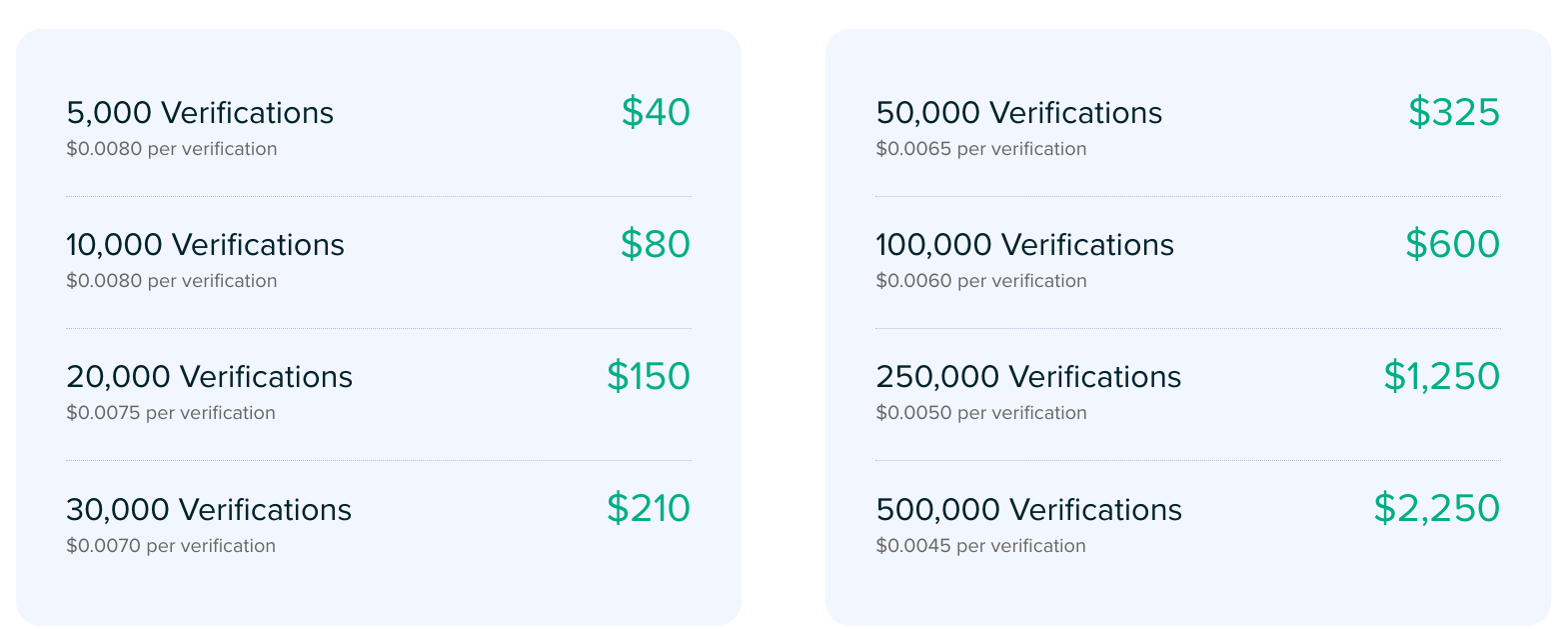Select the 250,000 Verifications option
Screen dimensions: 1568x629
pyautogui.click(x=1028, y=377)
